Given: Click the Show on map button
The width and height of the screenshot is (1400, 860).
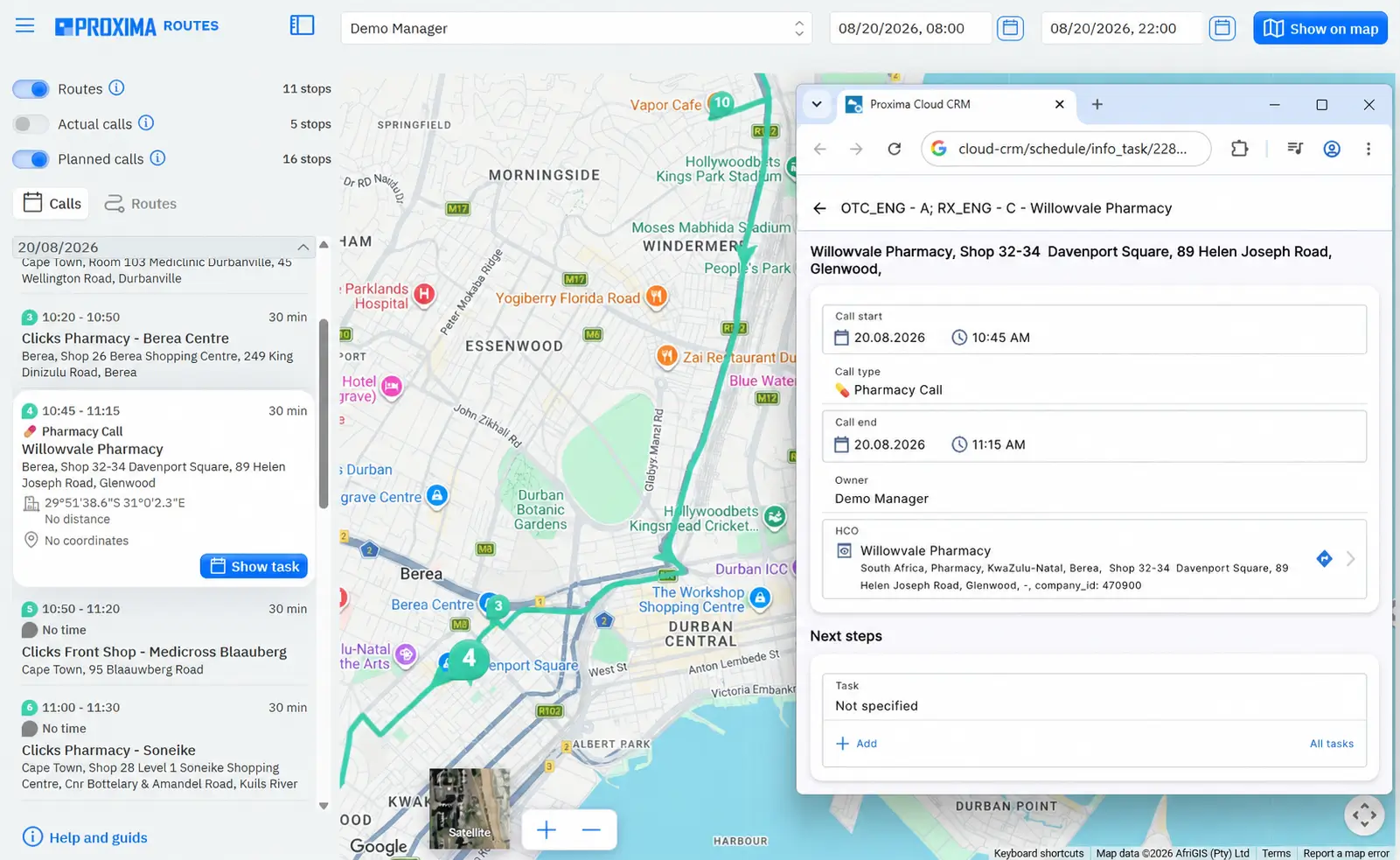Looking at the screenshot, I should click(x=1320, y=28).
